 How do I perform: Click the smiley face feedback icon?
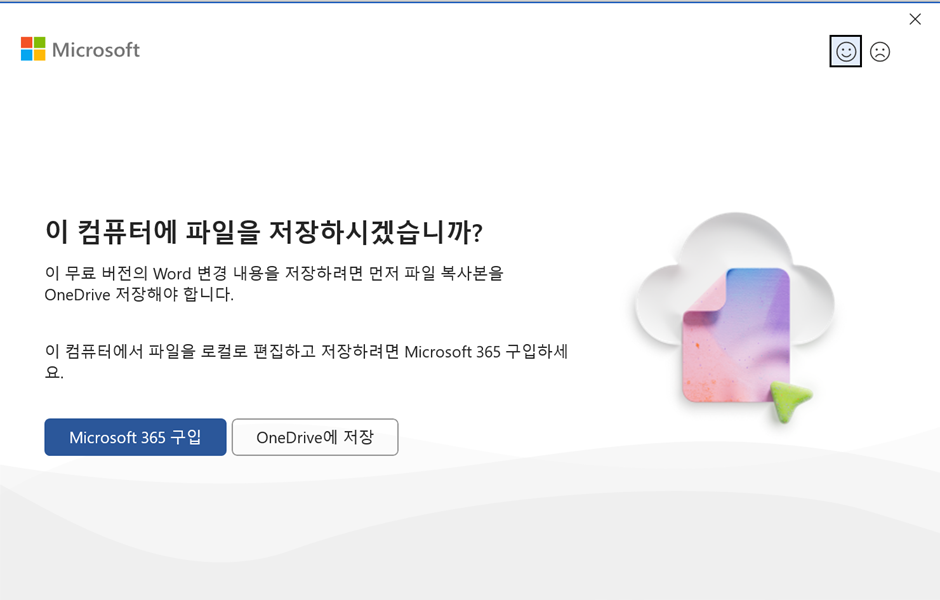click(x=845, y=52)
